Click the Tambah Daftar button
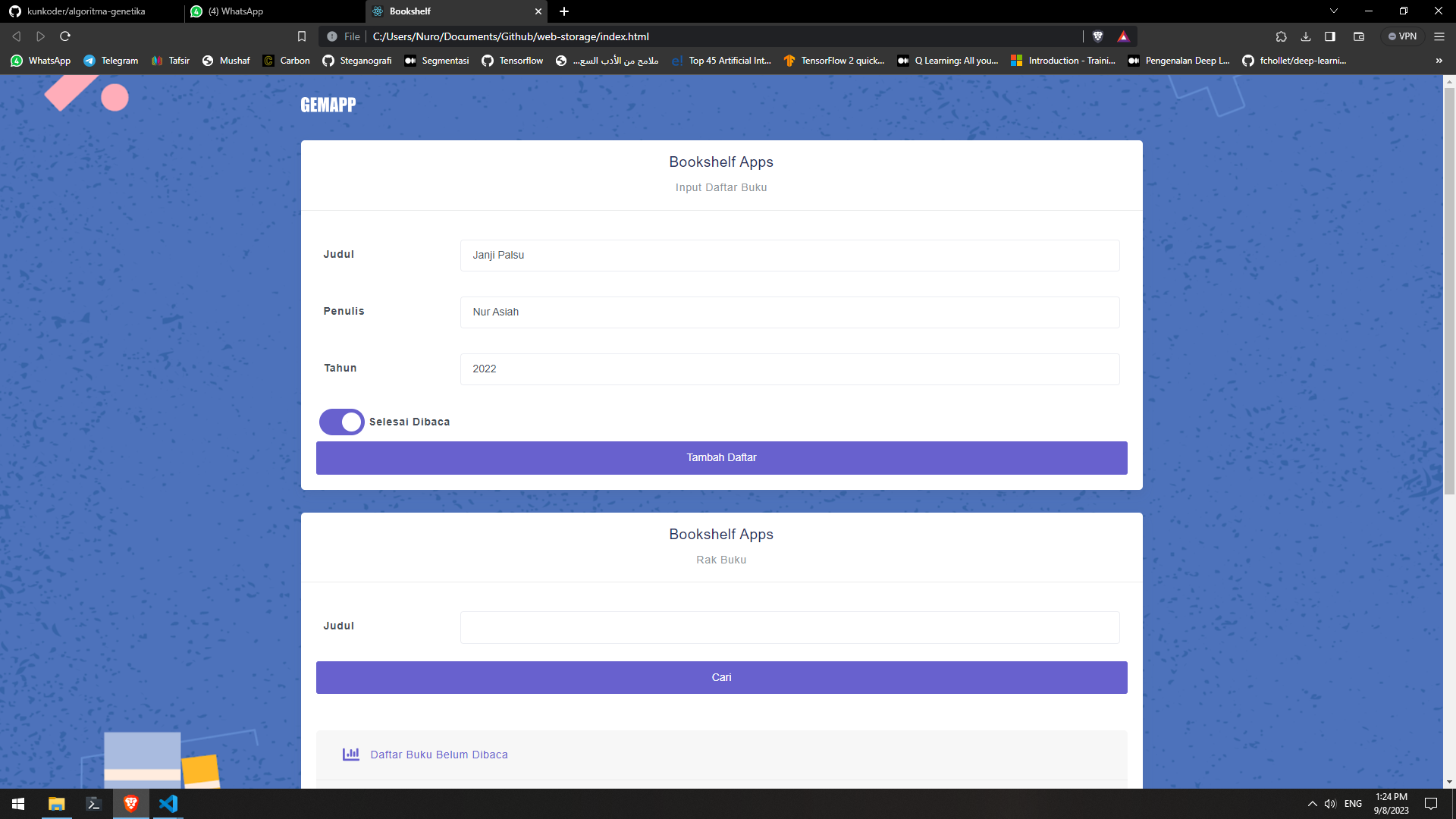 721,458
